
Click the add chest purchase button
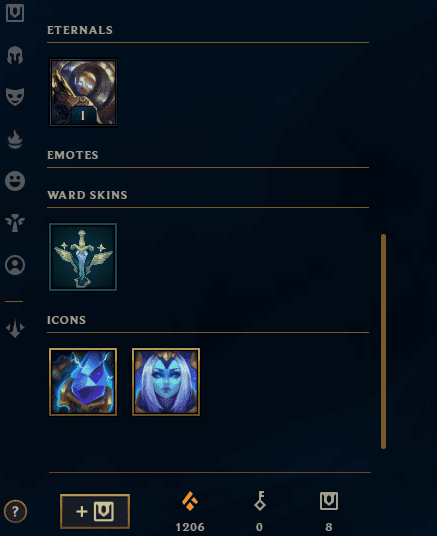click(x=95, y=511)
